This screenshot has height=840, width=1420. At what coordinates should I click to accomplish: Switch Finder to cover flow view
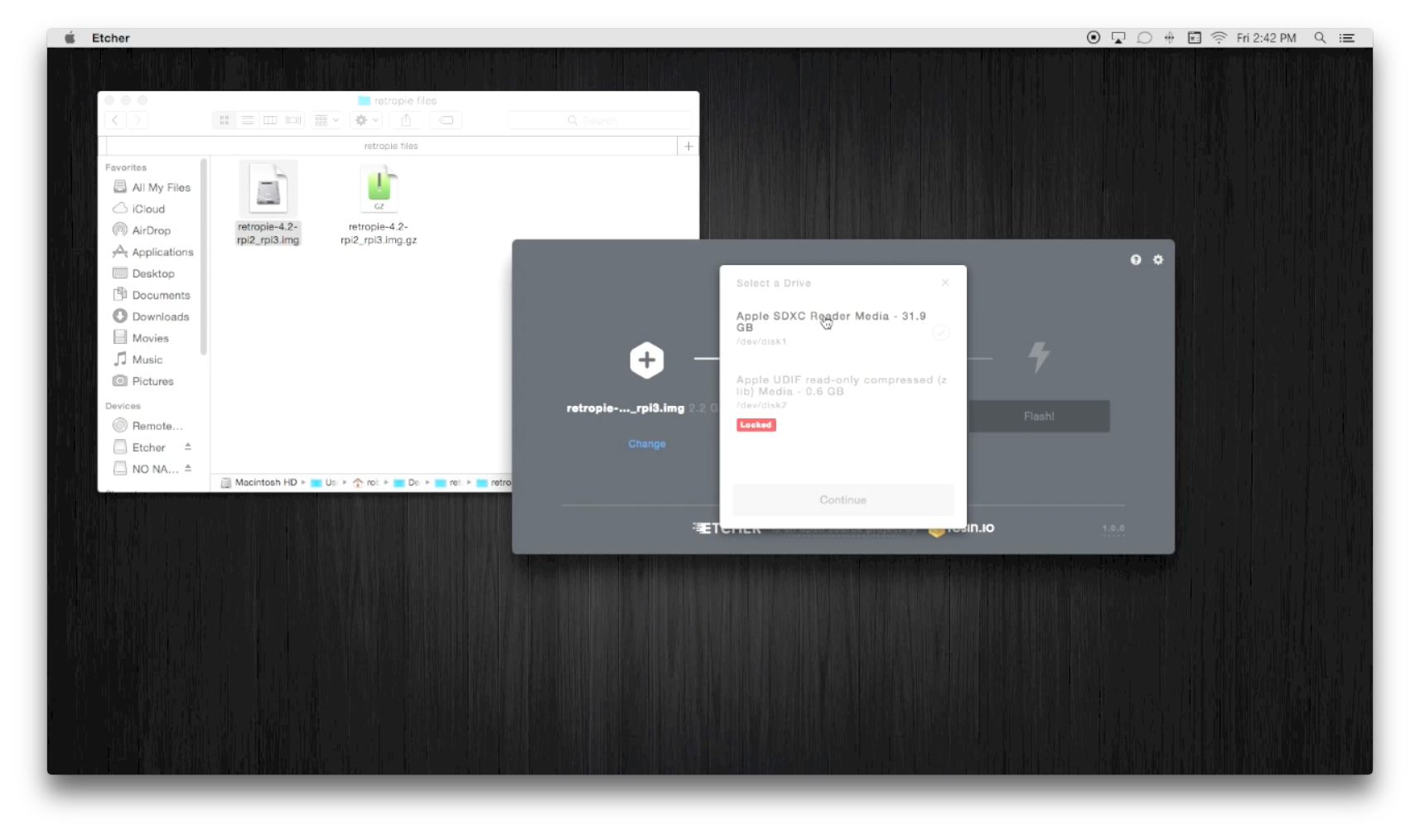293,120
